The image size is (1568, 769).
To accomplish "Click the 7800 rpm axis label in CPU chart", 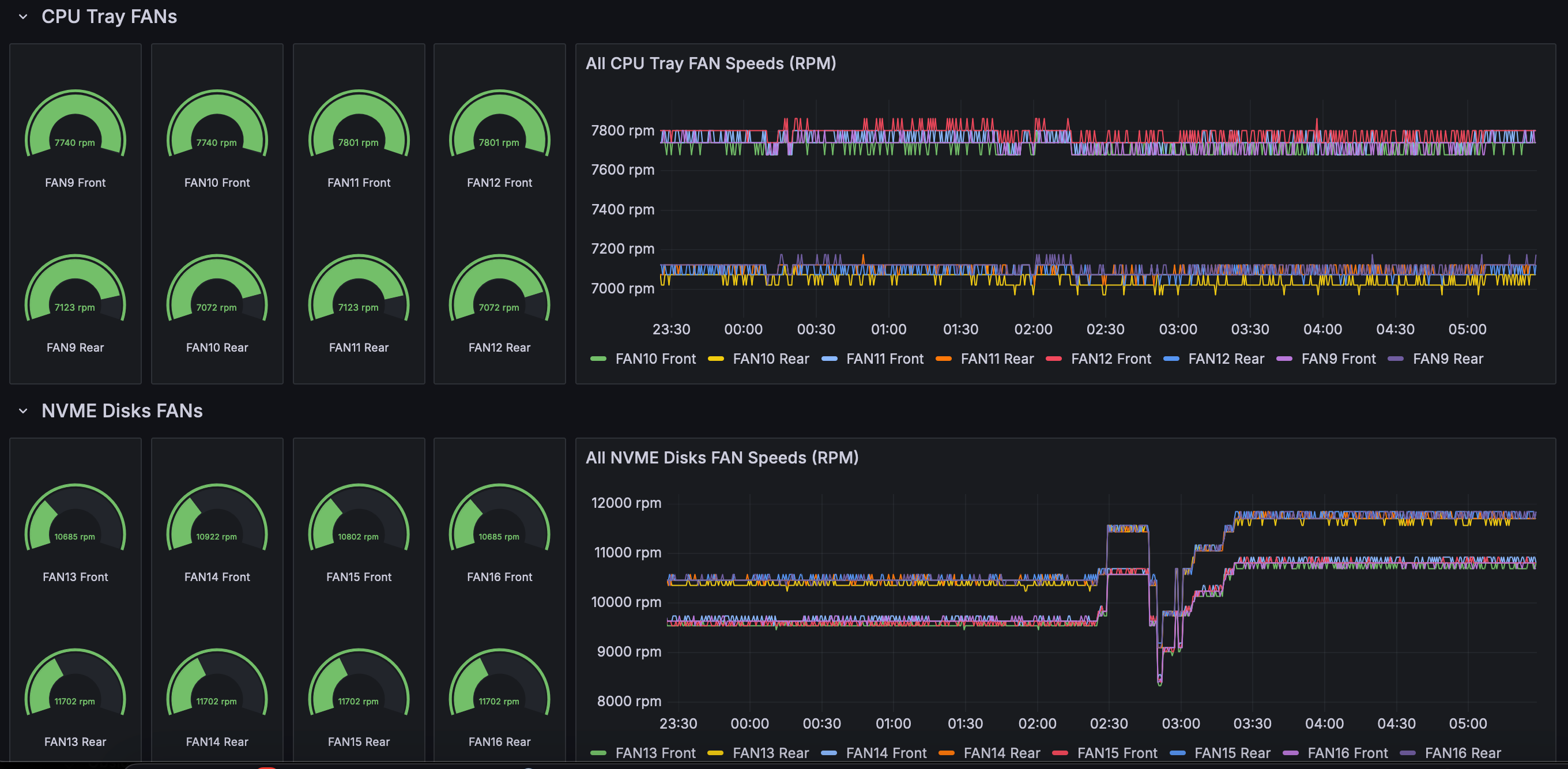I will pos(623,130).
